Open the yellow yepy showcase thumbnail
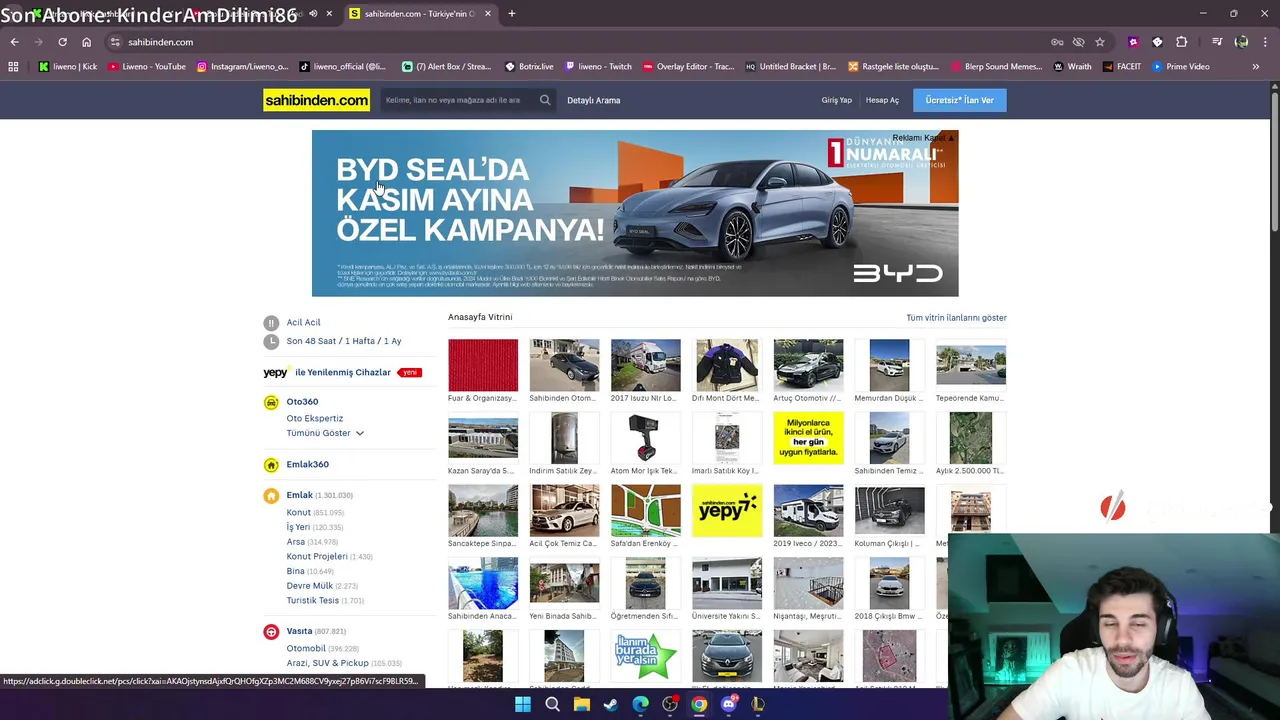The image size is (1280, 720). pos(727,510)
